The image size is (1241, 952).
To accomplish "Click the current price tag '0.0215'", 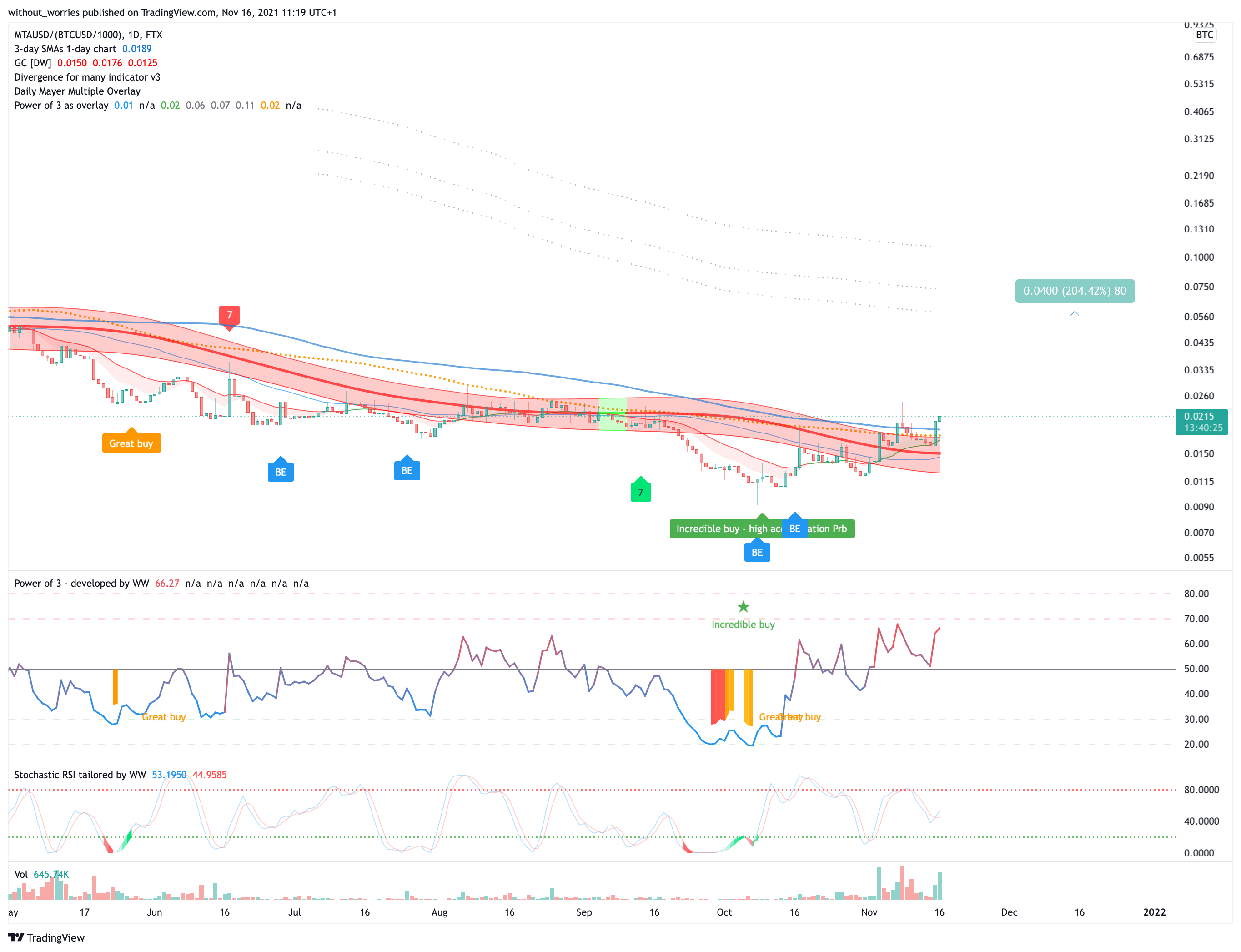I will 1202,422.
